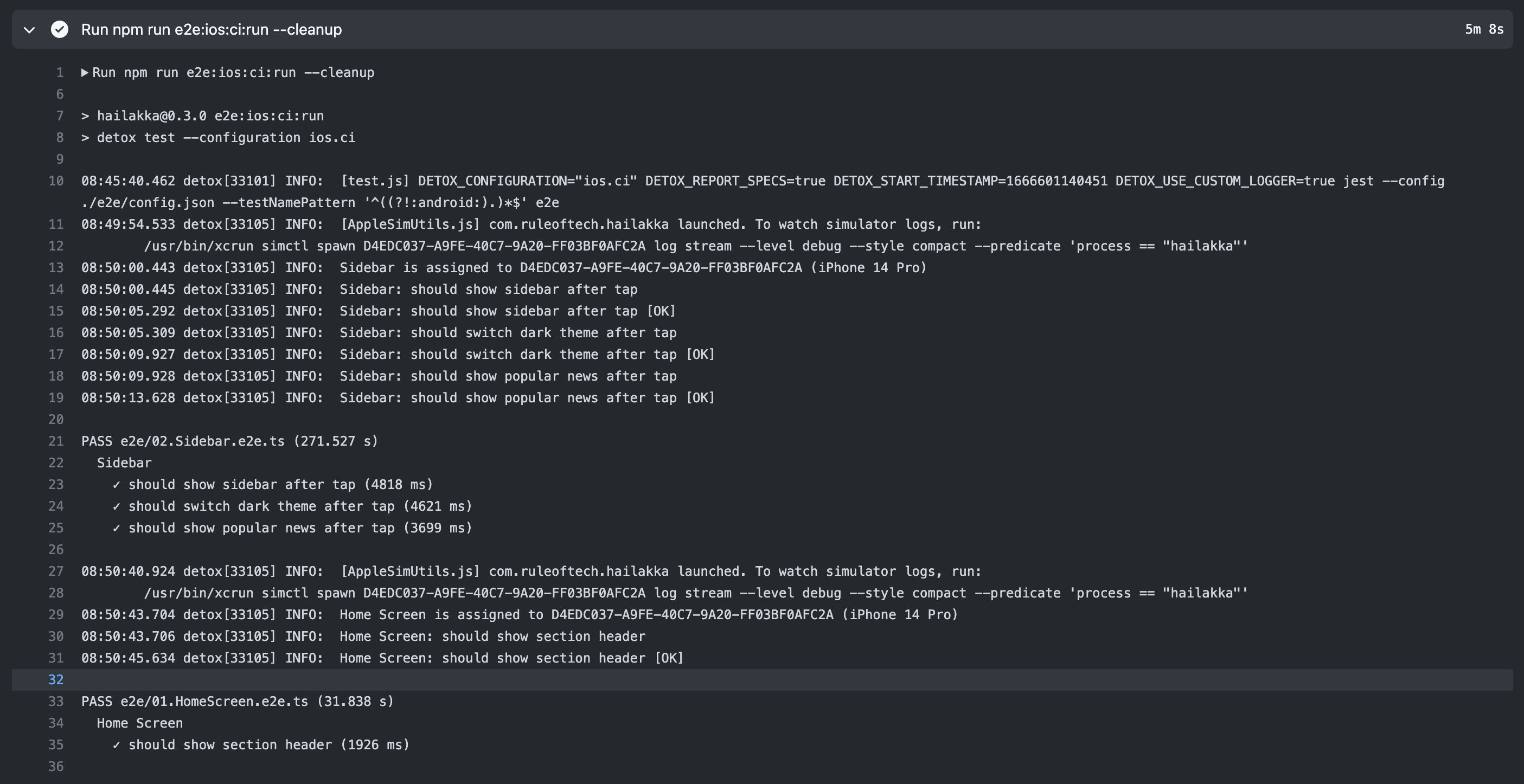1524x784 pixels.
Task: Click the log line timestamped 08:50:09.928
Action: coord(379,376)
